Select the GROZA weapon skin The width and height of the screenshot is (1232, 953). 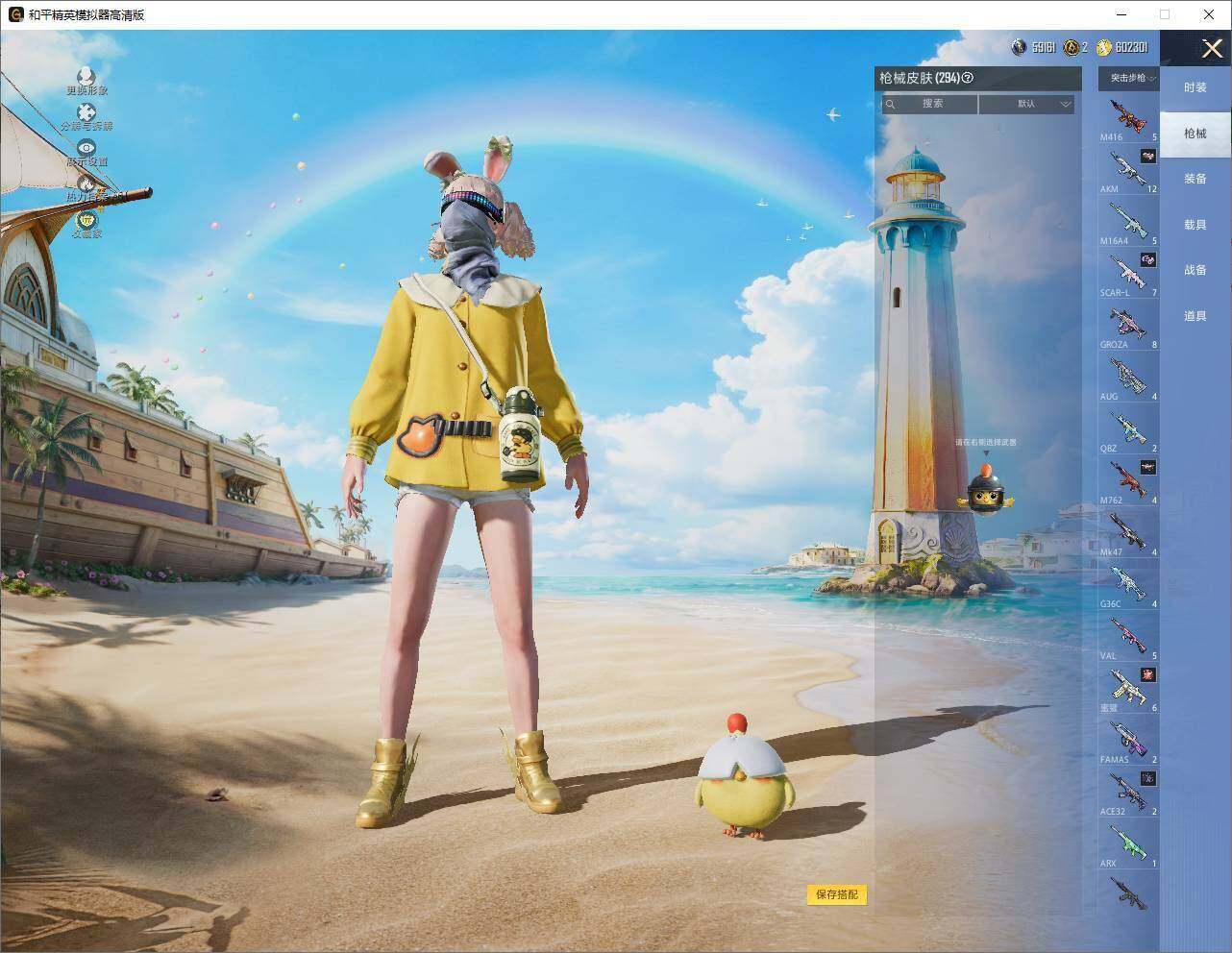click(1128, 327)
